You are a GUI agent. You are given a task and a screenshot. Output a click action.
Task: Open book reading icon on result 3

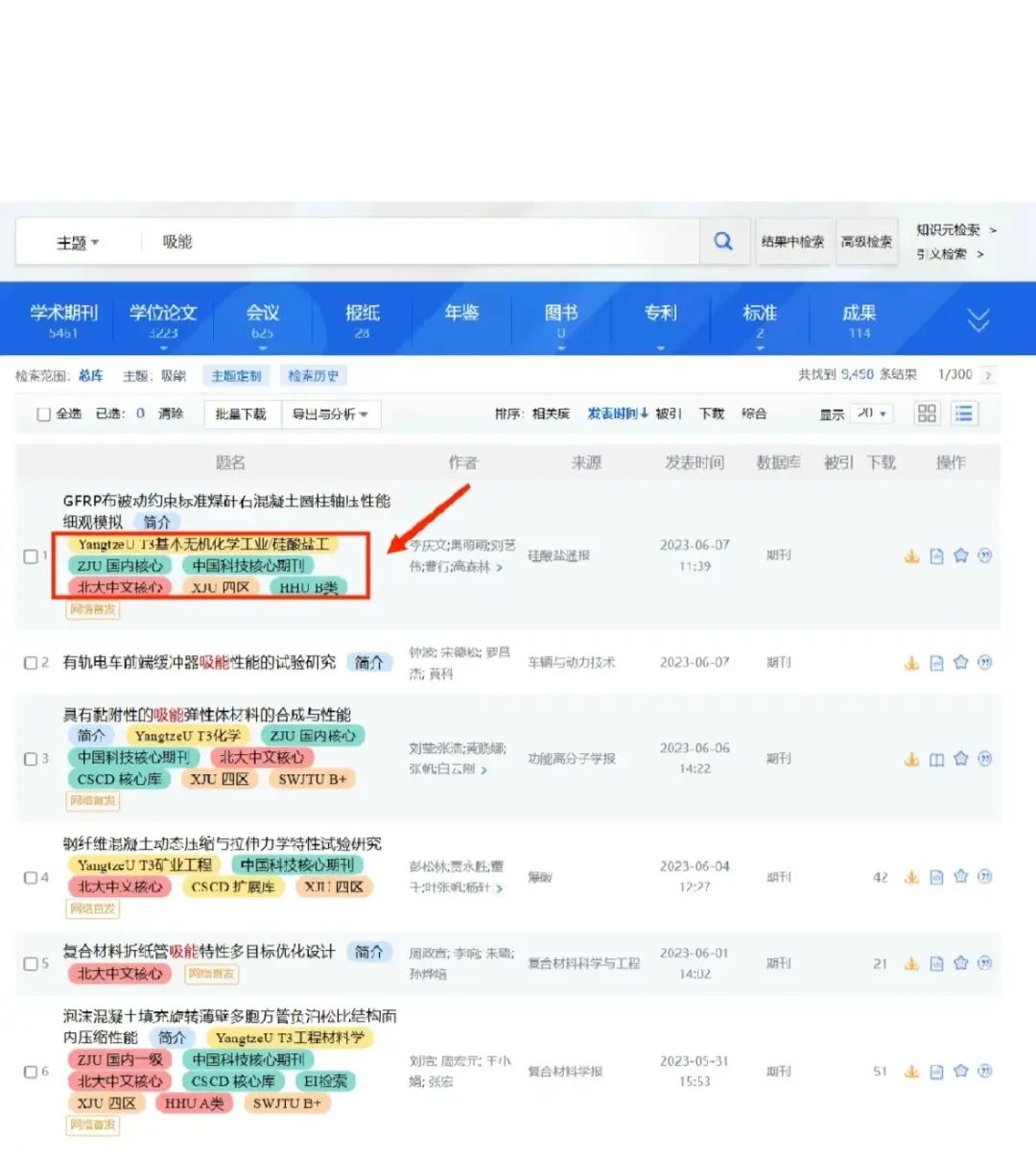(935, 758)
